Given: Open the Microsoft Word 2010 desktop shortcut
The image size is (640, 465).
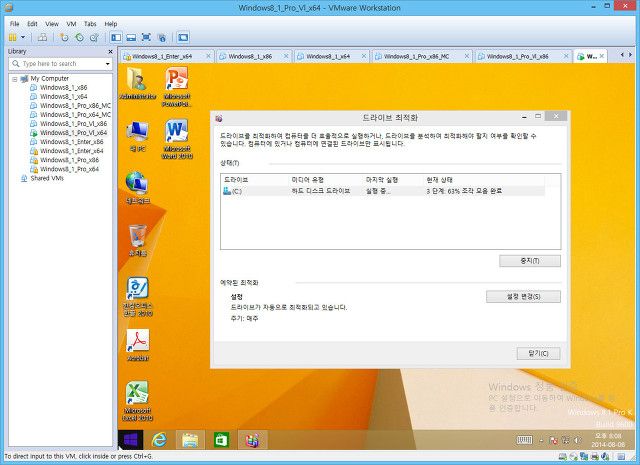Looking at the screenshot, I should tap(177, 139).
